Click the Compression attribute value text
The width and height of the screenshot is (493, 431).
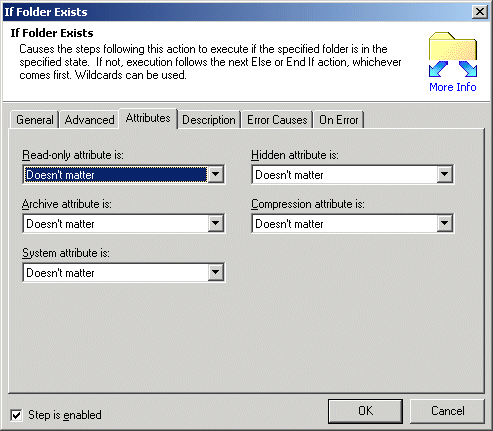(x=289, y=224)
